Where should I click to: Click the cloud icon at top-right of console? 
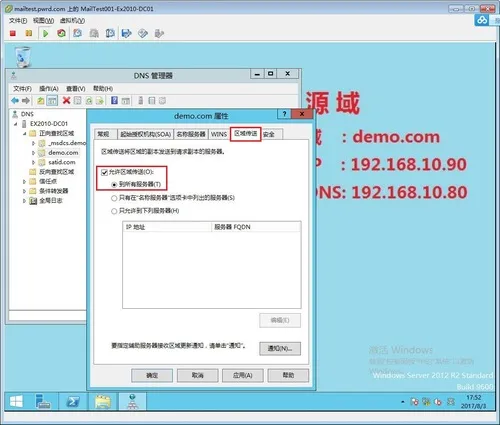(482, 20)
